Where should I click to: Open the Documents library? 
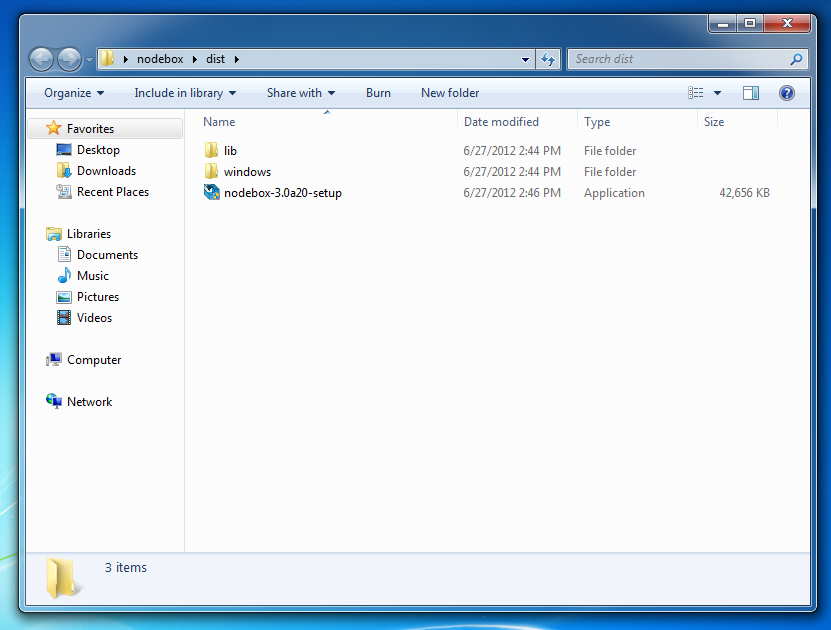click(107, 255)
